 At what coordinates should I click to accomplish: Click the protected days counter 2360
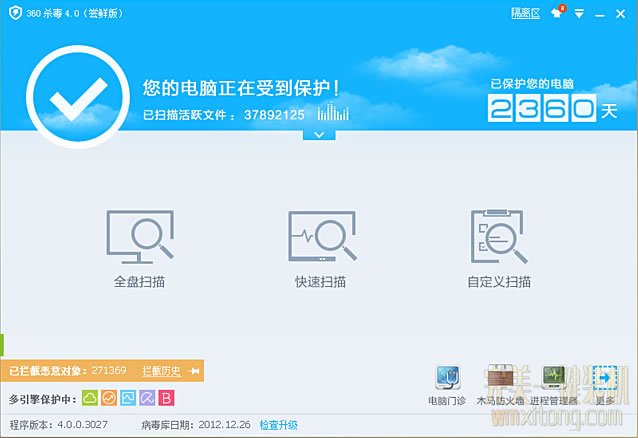tap(542, 108)
